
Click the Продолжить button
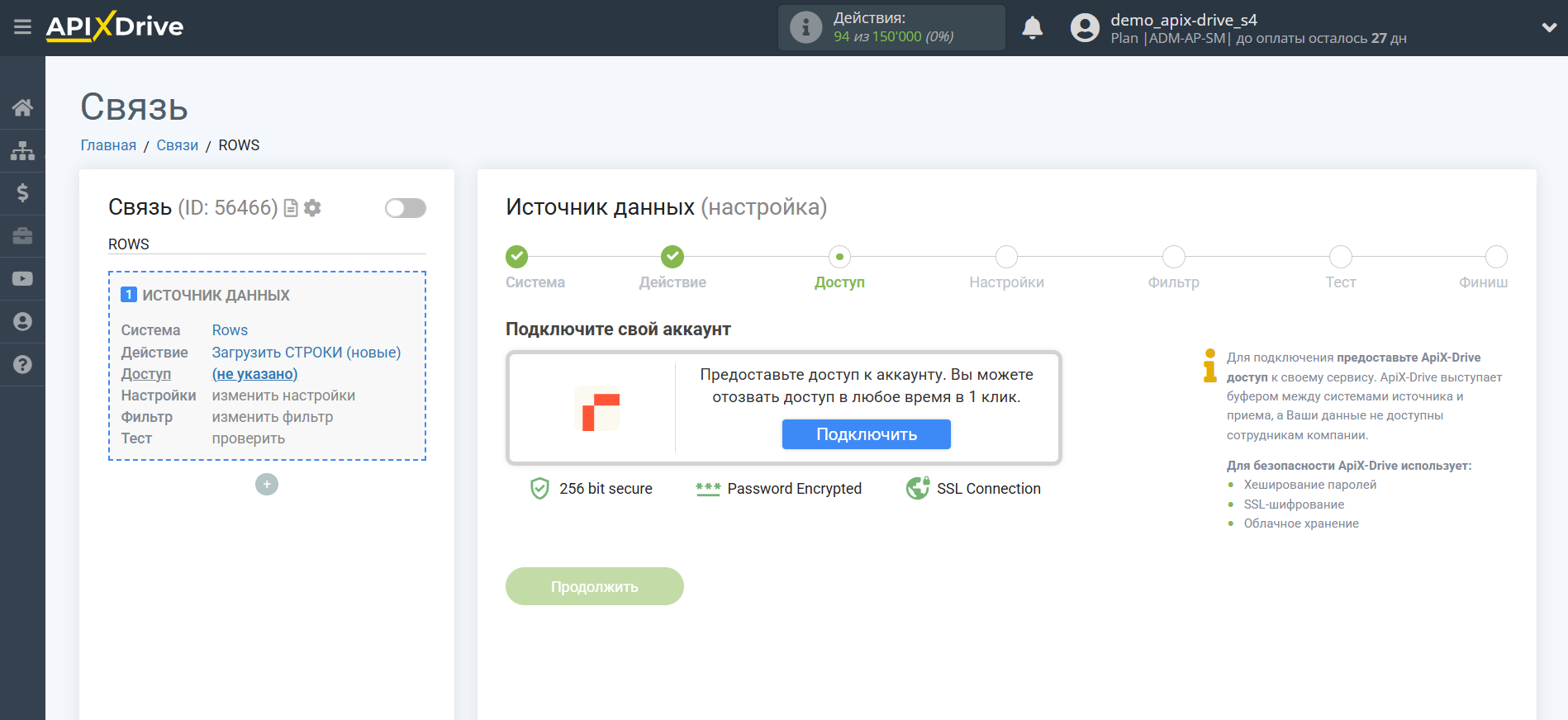click(x=595, y=586)
